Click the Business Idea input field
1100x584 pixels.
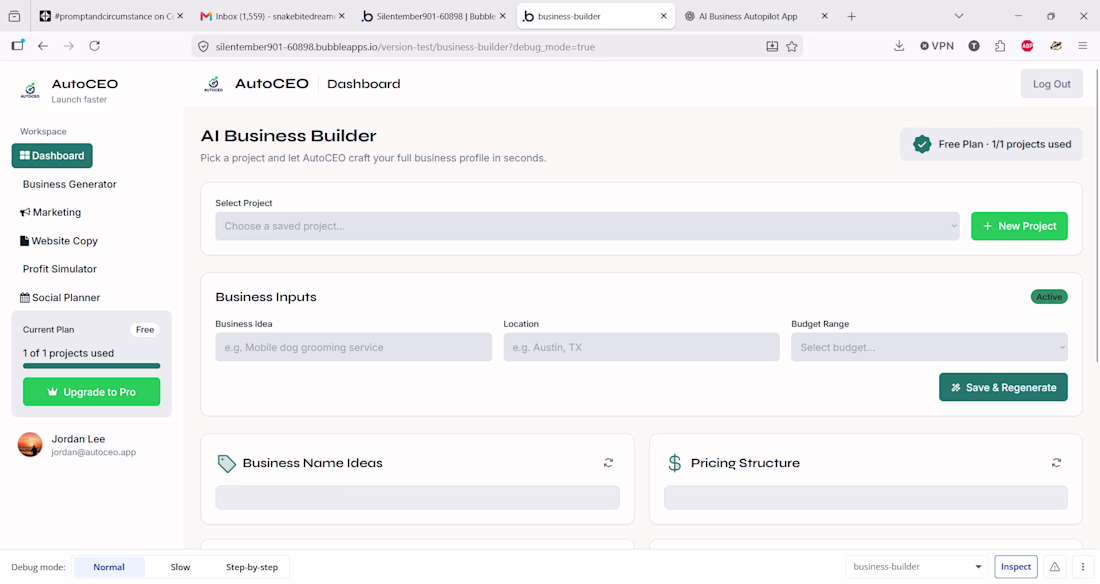[x=354, y=347]
